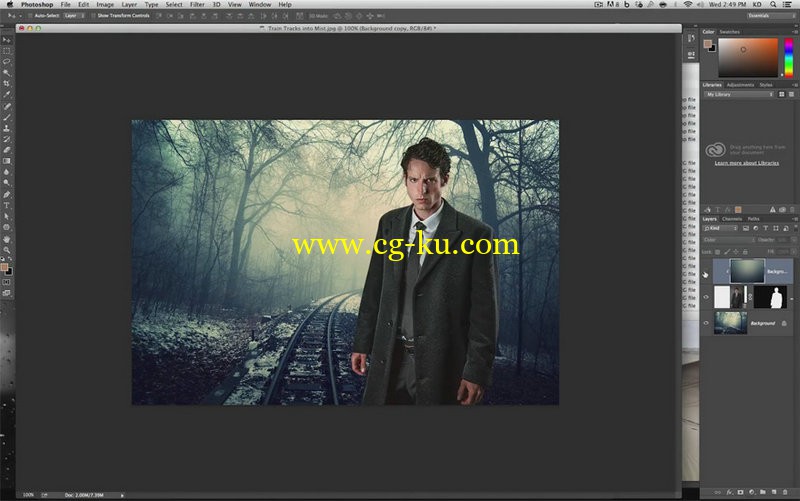Switch to the Paths tab

pyautogui.click(x=754, y=219)
